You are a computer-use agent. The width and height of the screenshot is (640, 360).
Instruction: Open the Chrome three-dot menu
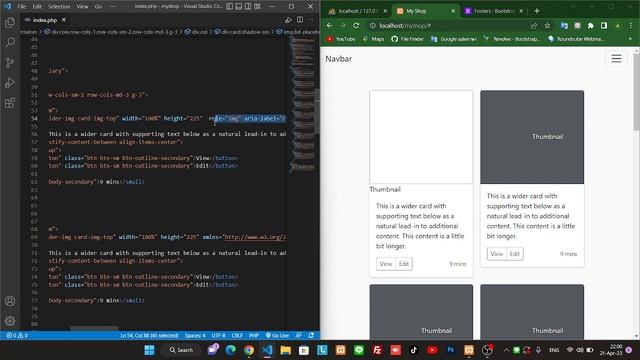click(631, 26)
